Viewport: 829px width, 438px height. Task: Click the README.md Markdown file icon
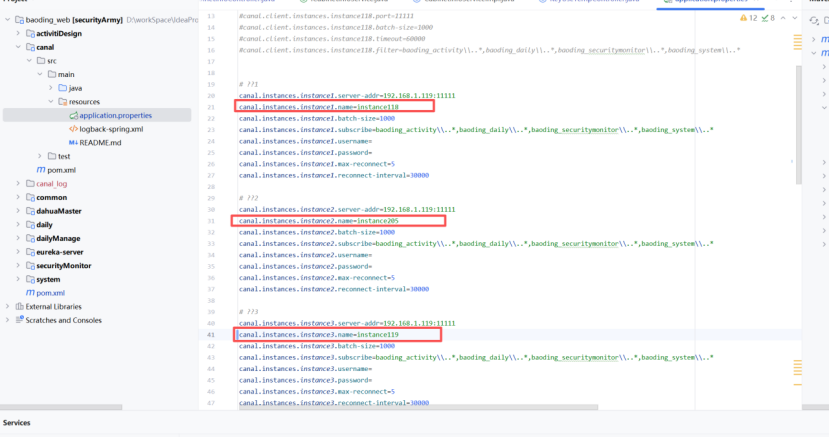[x=73, y=143]
